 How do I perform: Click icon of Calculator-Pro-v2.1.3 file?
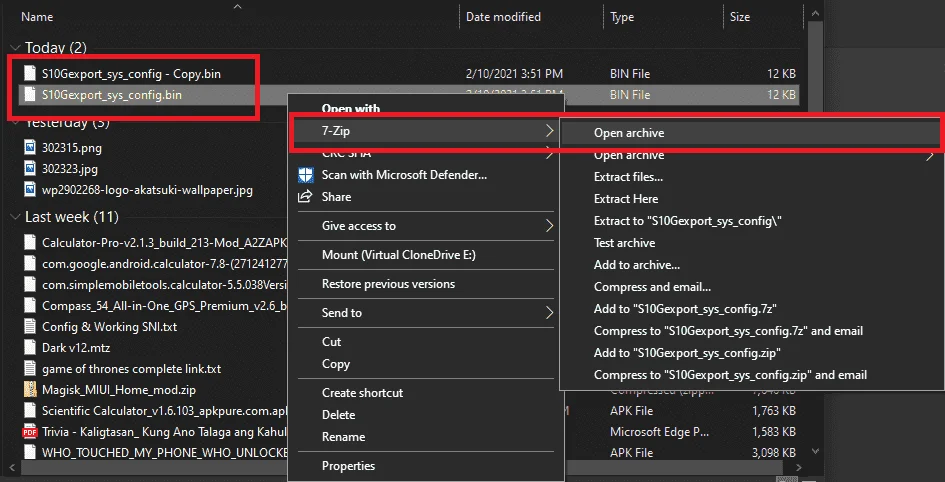point(30,243)
